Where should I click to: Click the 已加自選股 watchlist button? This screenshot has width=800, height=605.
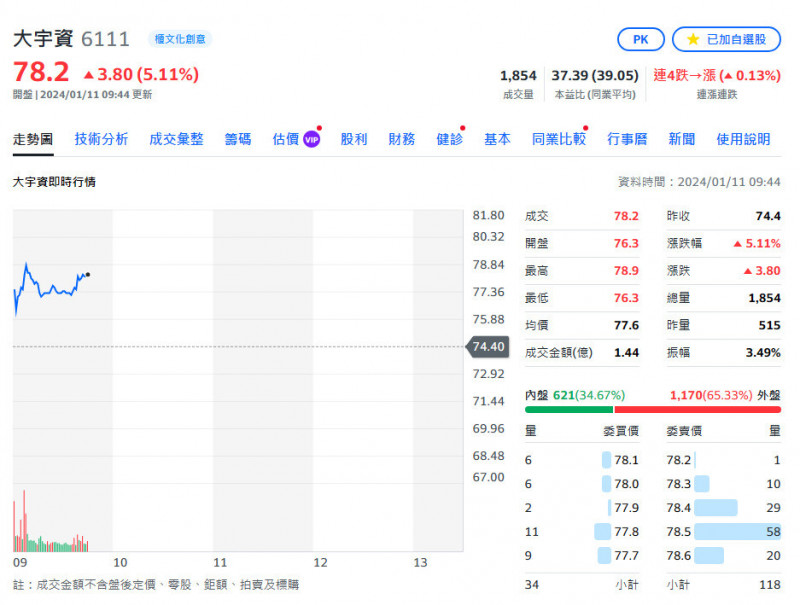(726, 39)
